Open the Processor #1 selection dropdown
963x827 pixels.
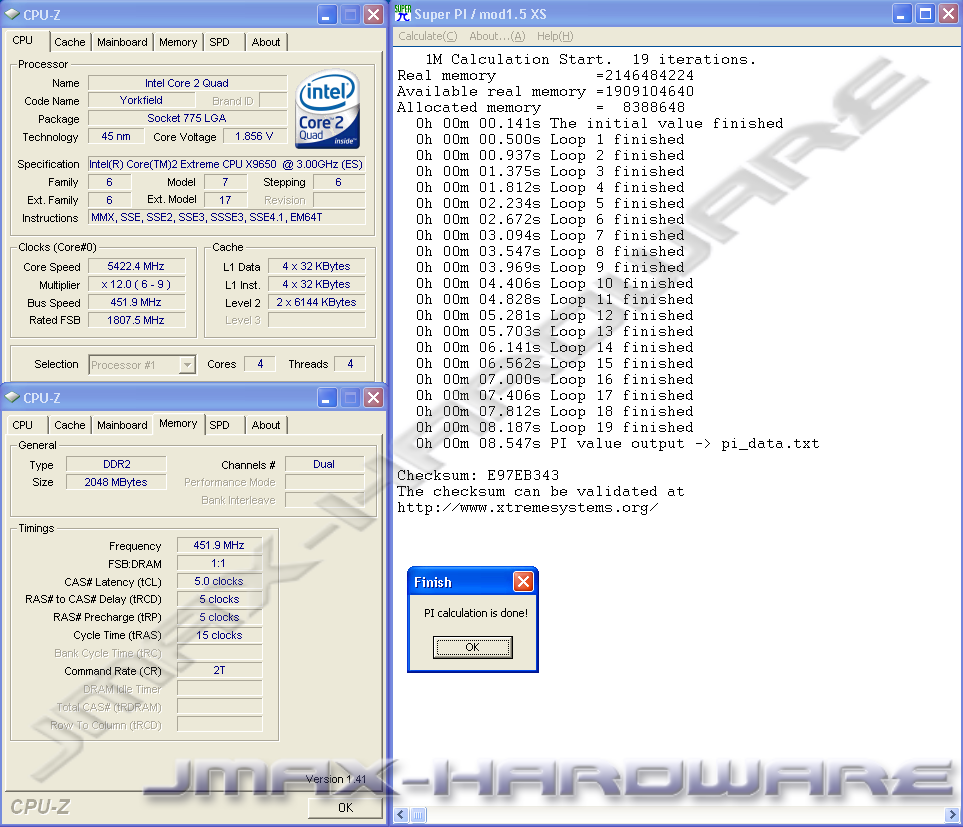[x=187, y=365]
